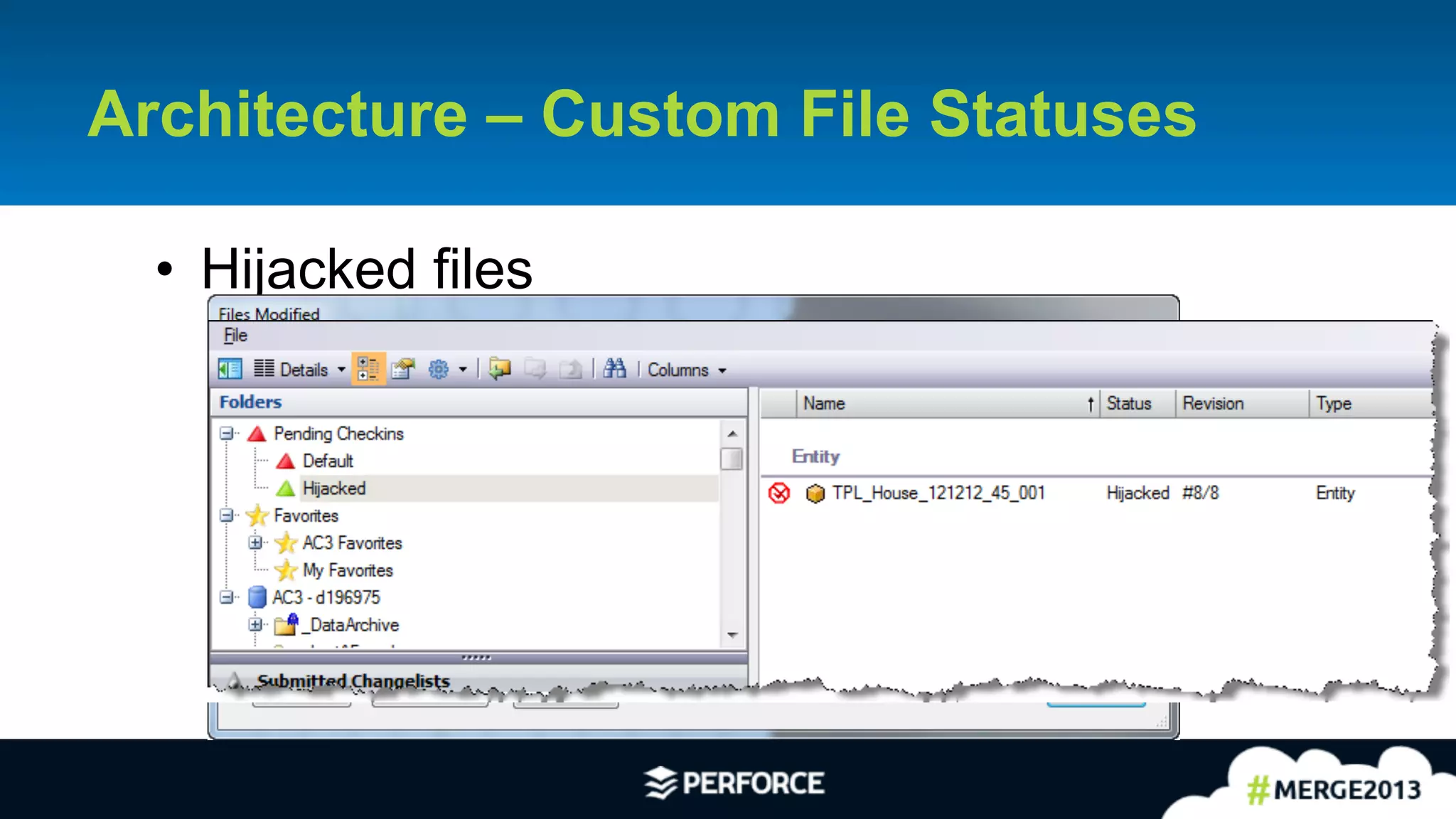Open the Submitted Changelists panel
This screenshot has height=819, width=1456.
353,681
